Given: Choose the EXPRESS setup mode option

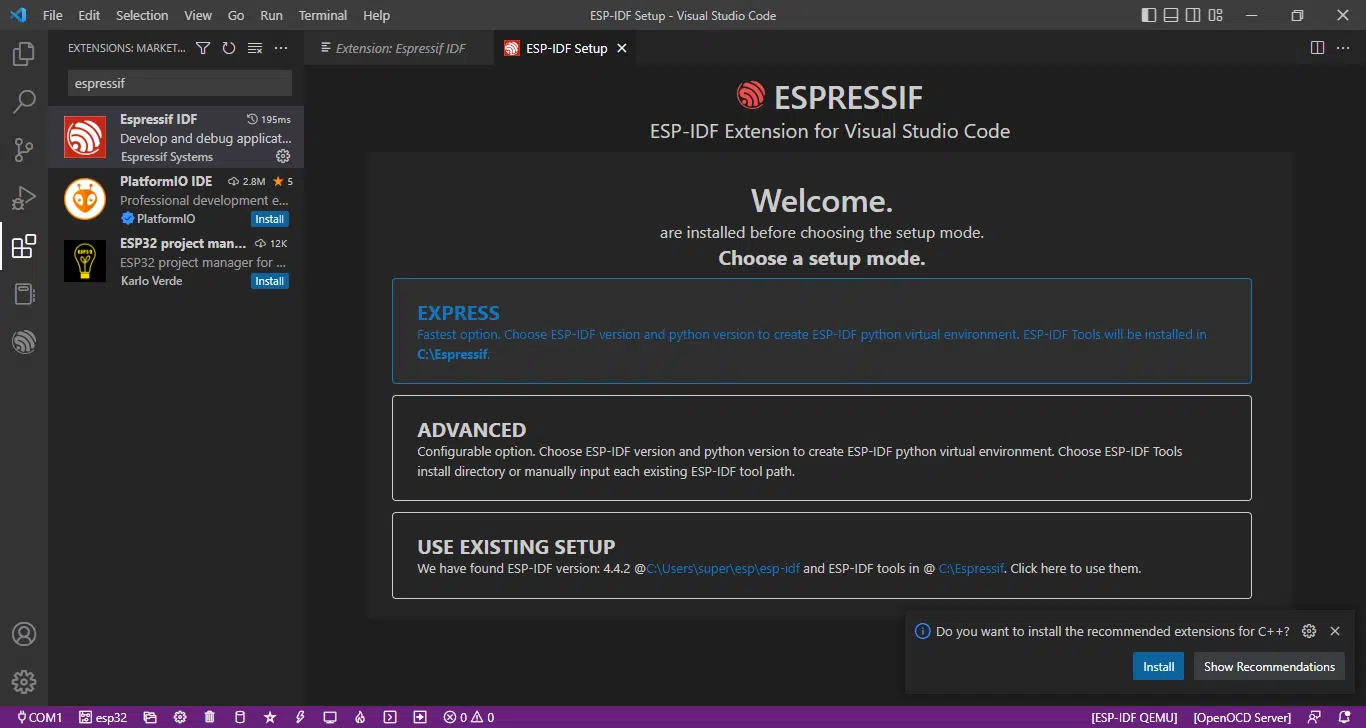Looking at the screenshot, I should pos(822,331).
